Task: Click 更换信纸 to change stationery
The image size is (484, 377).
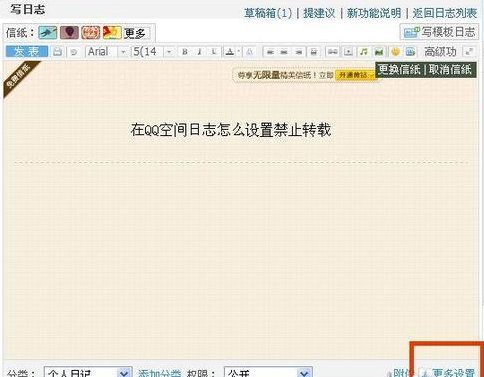Action: pyautogui.click(x=399, y=70)
